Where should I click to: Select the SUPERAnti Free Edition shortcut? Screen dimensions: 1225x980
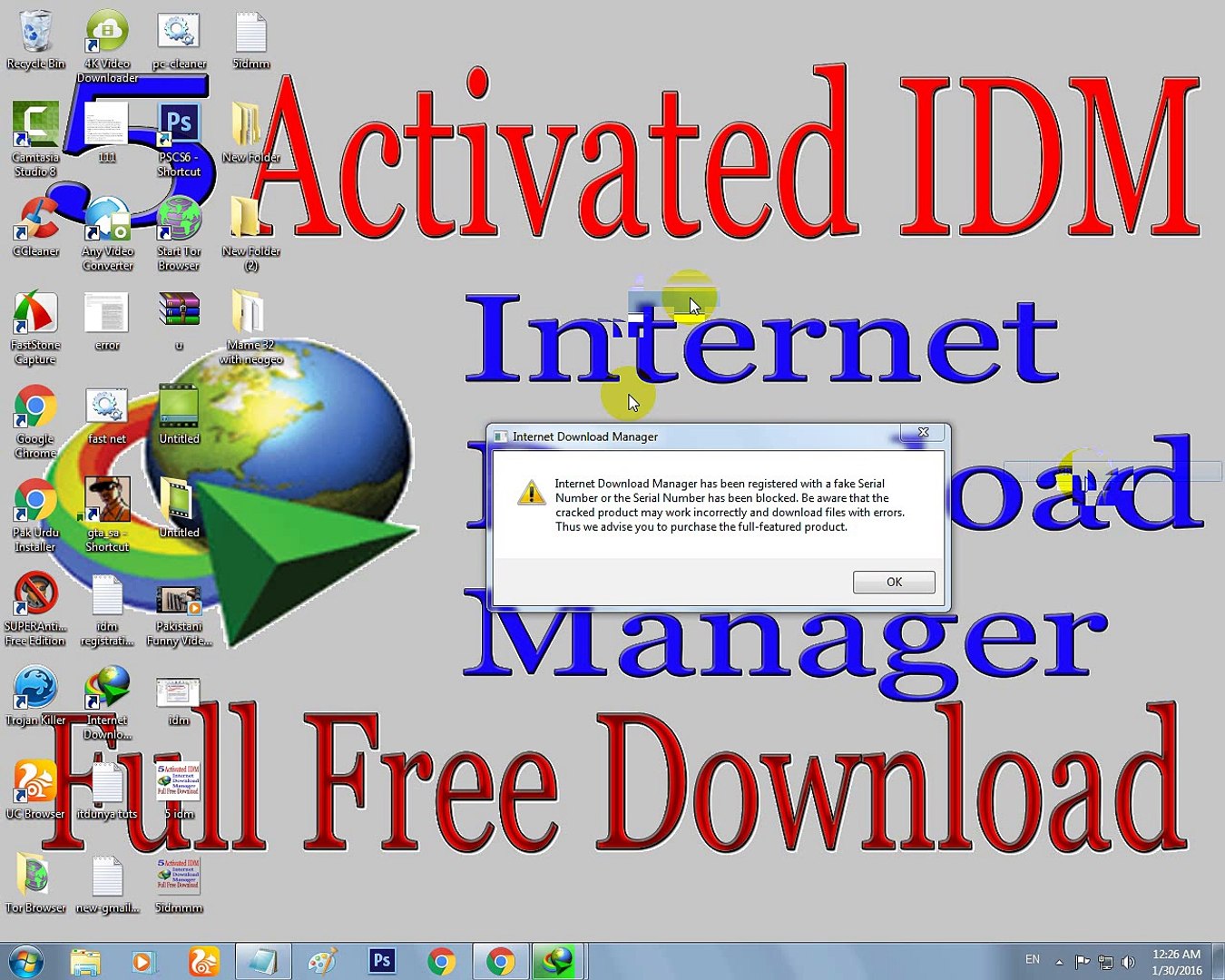35,610
